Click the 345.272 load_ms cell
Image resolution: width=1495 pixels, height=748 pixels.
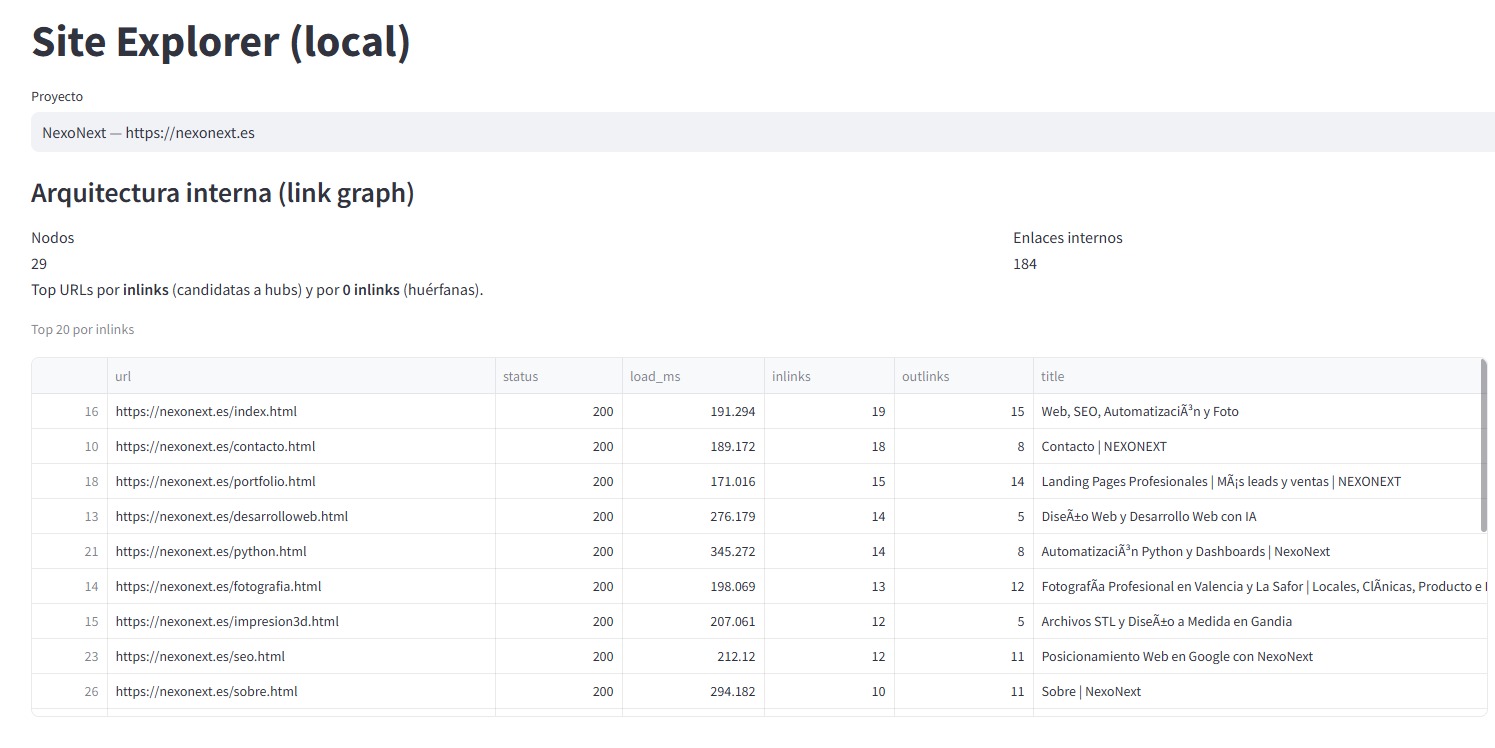[x=692, y=551]
